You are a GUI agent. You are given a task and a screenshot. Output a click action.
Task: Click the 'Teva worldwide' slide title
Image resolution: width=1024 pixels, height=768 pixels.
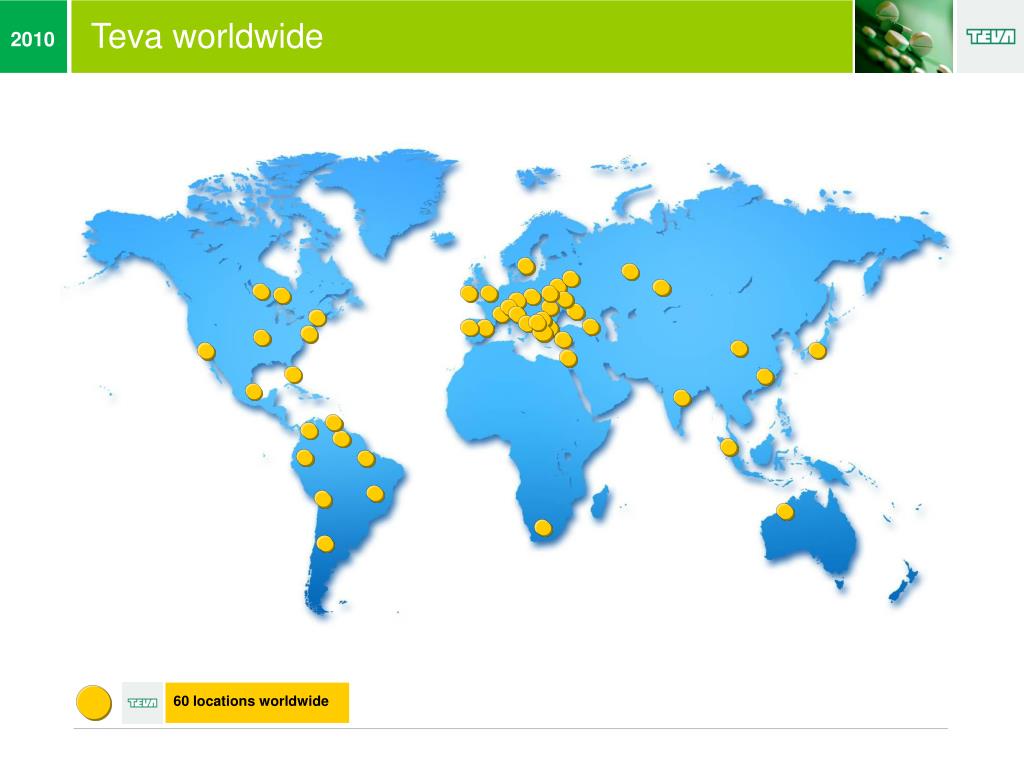pyautogui.click(x=207, y=36)
